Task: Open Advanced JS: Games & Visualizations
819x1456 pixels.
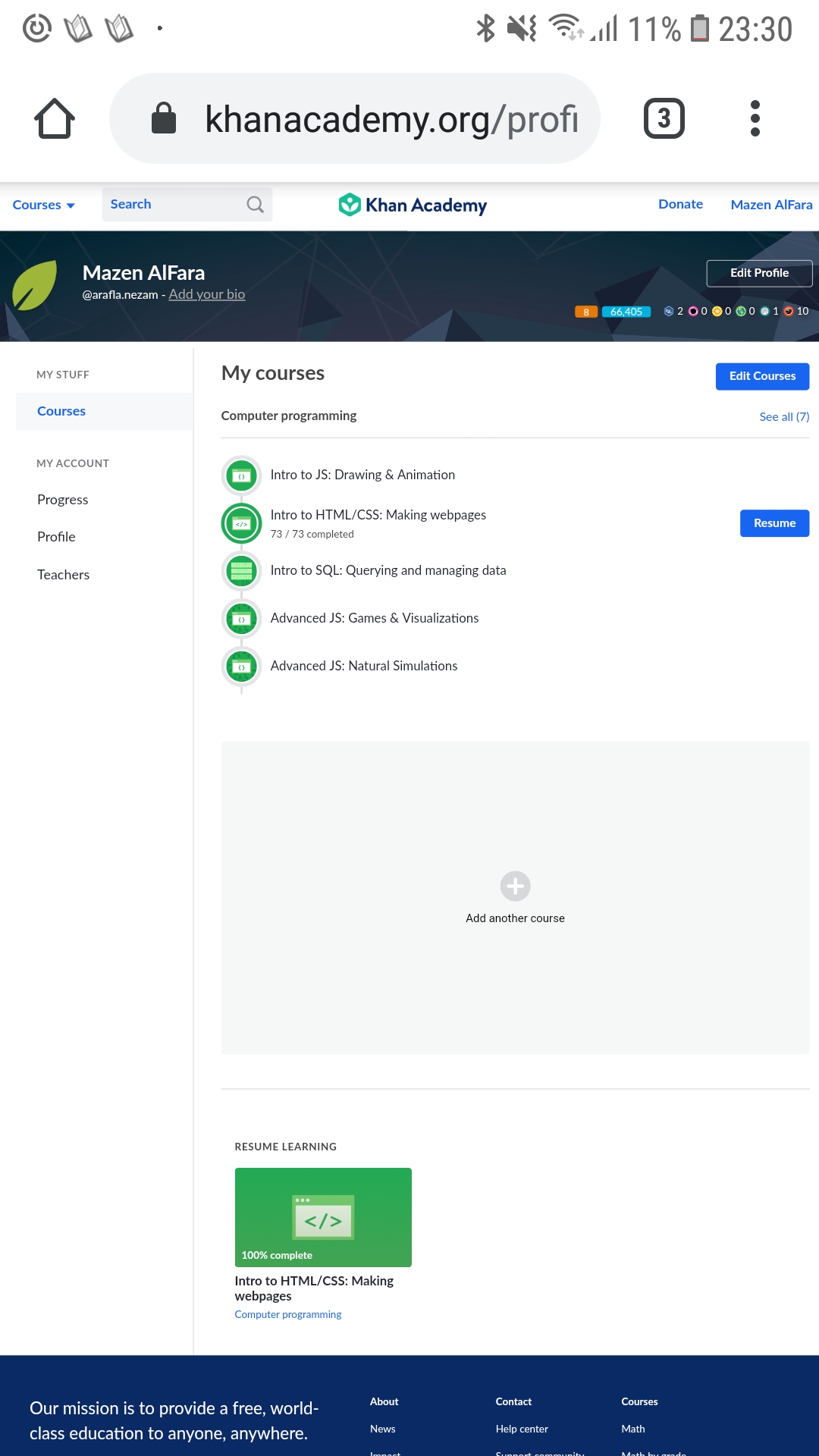Action: tap(374, 618)
